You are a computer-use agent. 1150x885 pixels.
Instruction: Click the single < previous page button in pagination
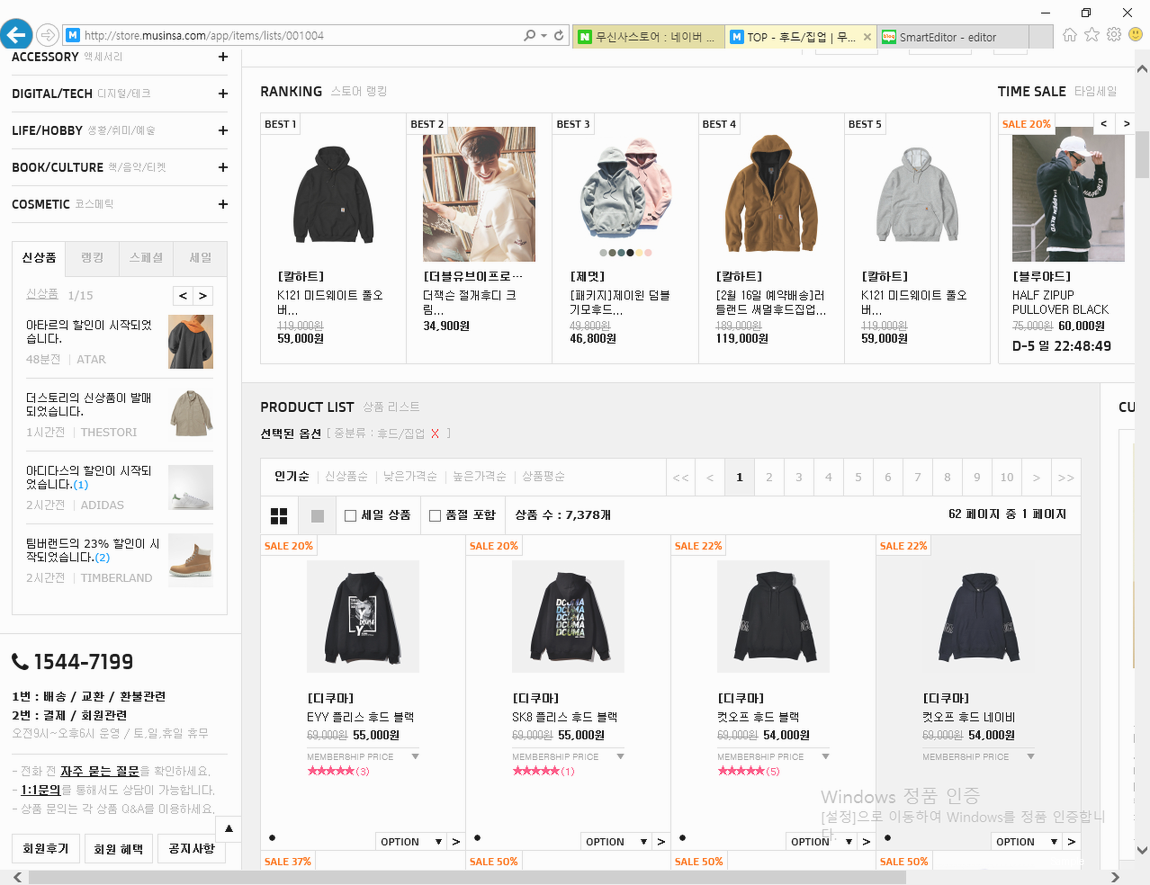(x=710, y=477)
